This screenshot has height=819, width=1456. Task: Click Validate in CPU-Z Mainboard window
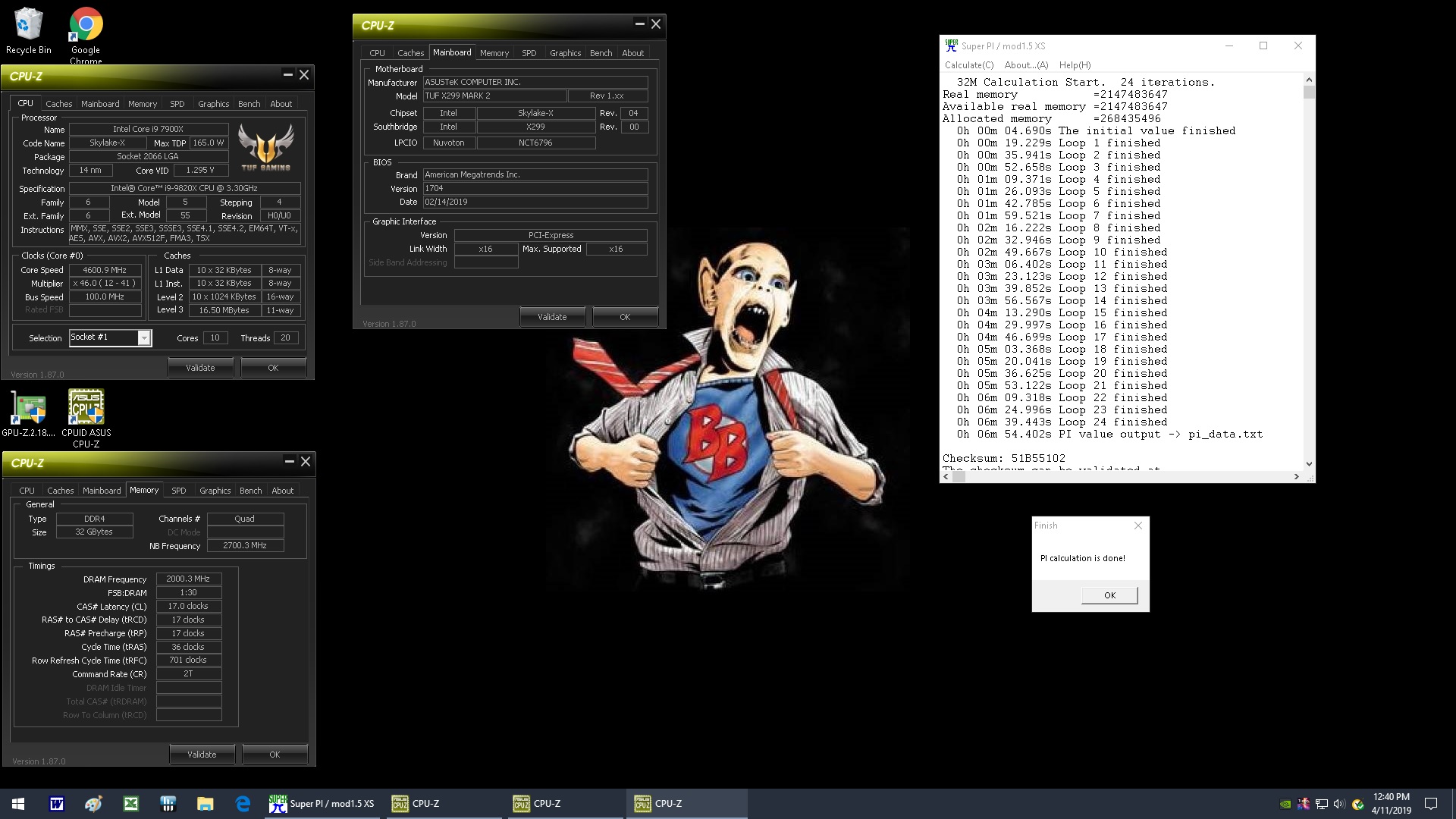553,317
